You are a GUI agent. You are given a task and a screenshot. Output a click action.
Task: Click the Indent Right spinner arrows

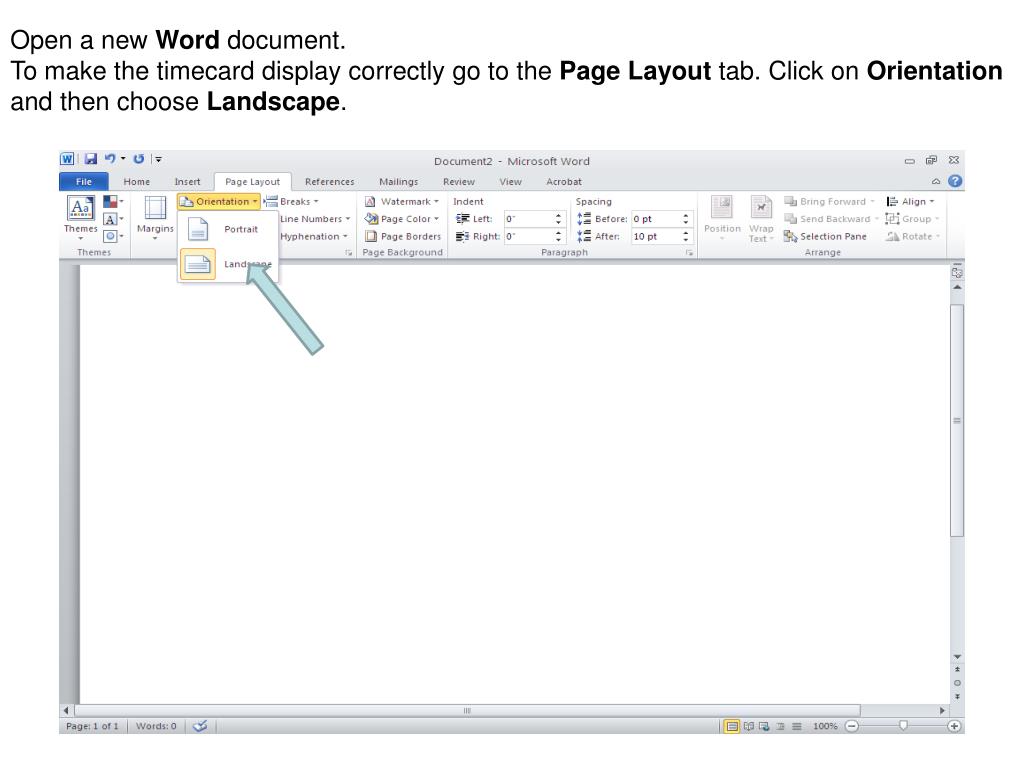tap(558, 236)
